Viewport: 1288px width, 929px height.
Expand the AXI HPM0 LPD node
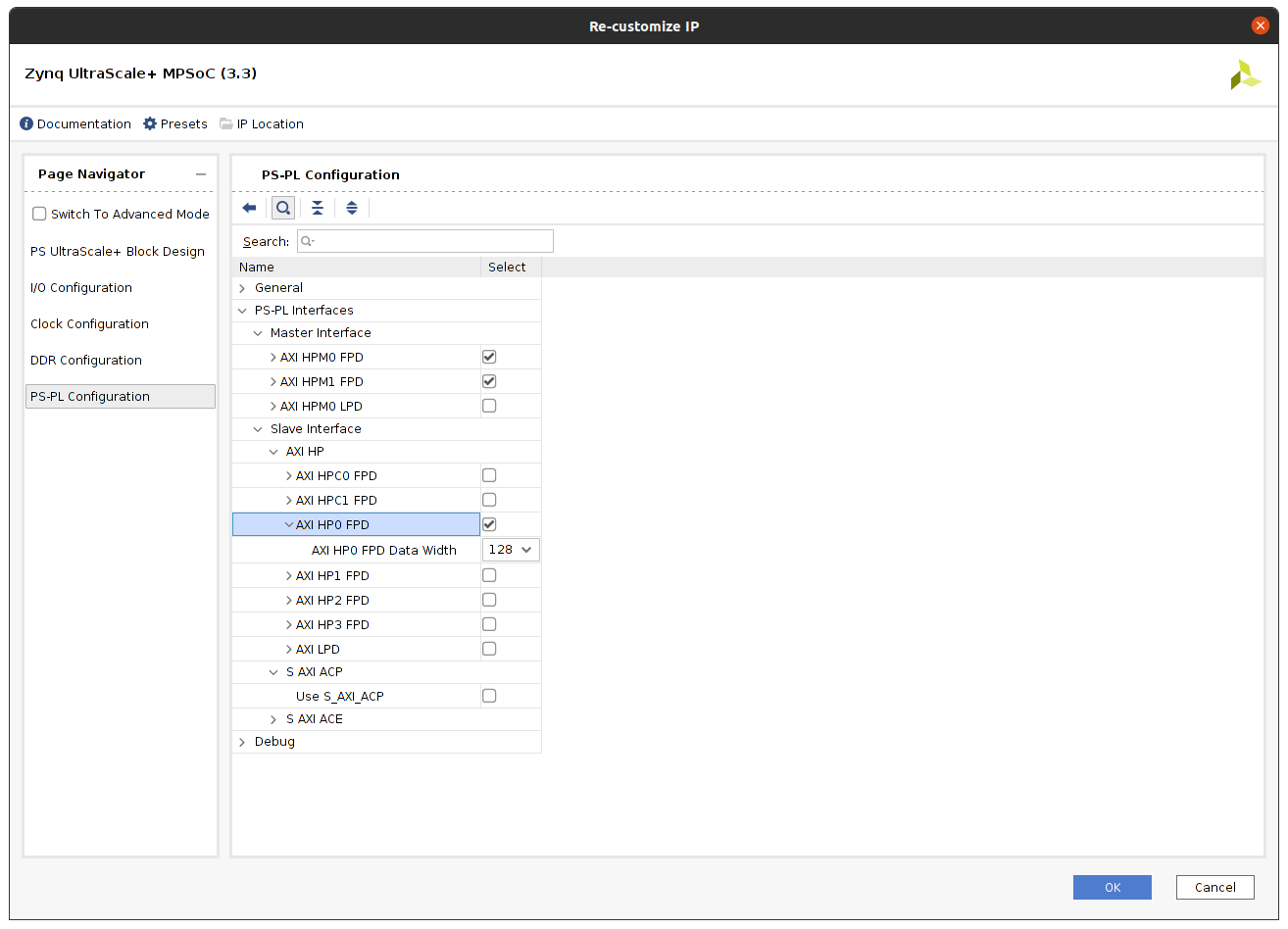click(x=273, y=406)
